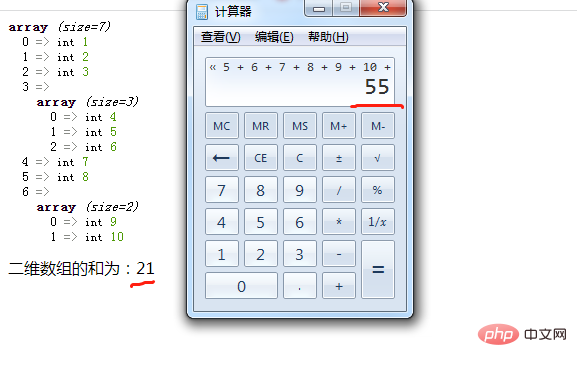Click the row '2 => int 3'
The height and width of the screenshot is (367, 577).
coord(55,72)
